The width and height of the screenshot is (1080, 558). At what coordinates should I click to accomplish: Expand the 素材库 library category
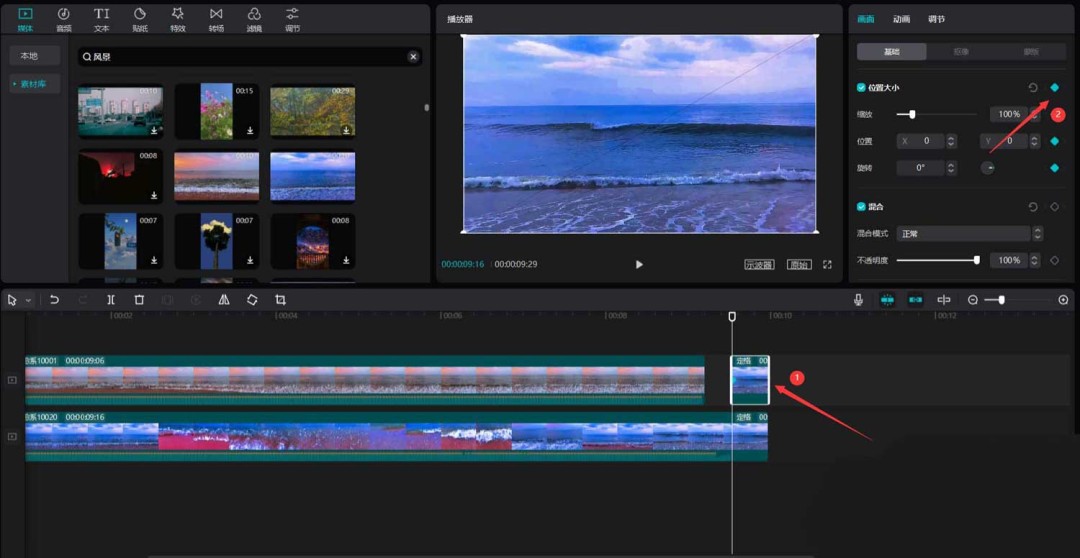(34, 84)
